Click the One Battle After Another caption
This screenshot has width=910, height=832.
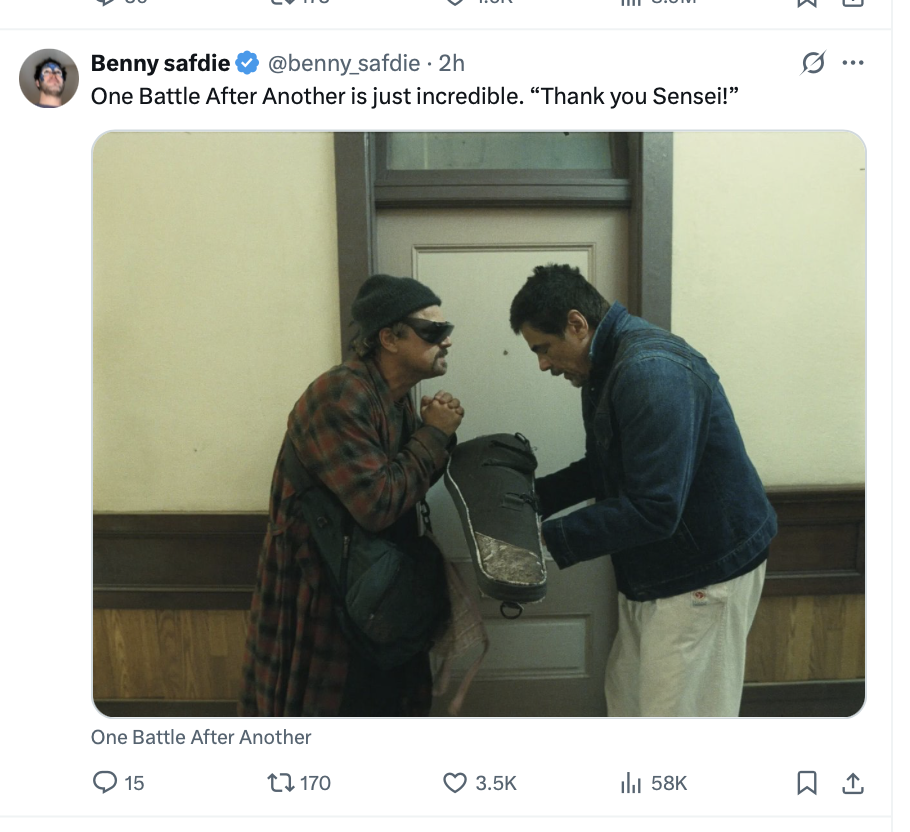(201, 737)
